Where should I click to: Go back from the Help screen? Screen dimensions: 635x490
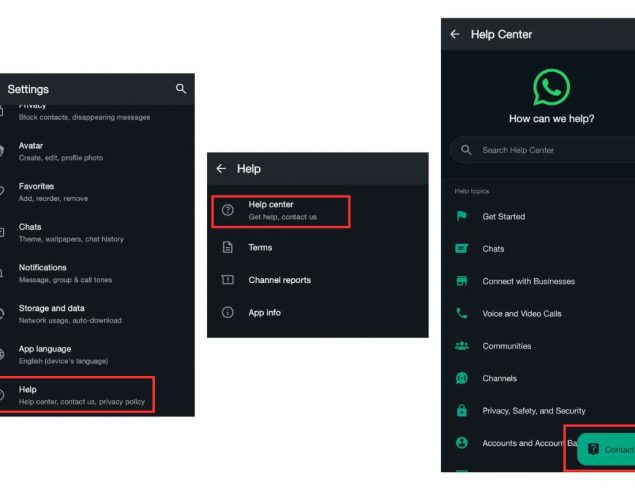pyautogui.click(x=221, y=168)
